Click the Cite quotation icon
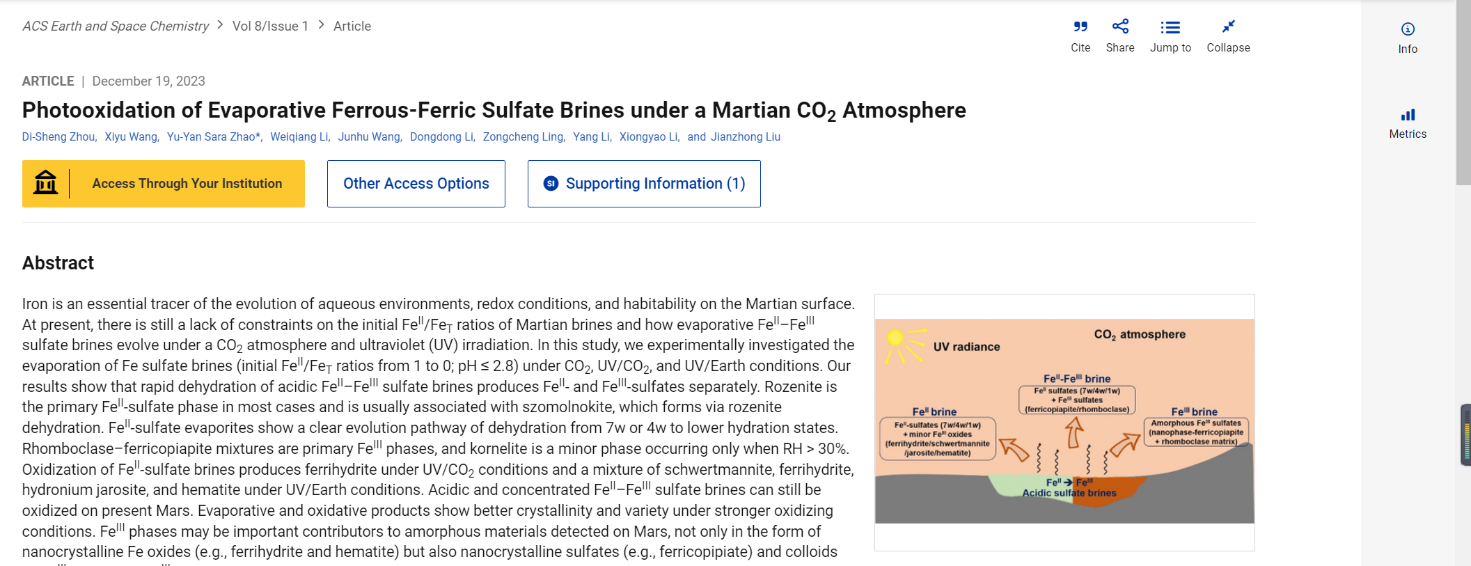 pyautogui.click(x=1080, y=27)
